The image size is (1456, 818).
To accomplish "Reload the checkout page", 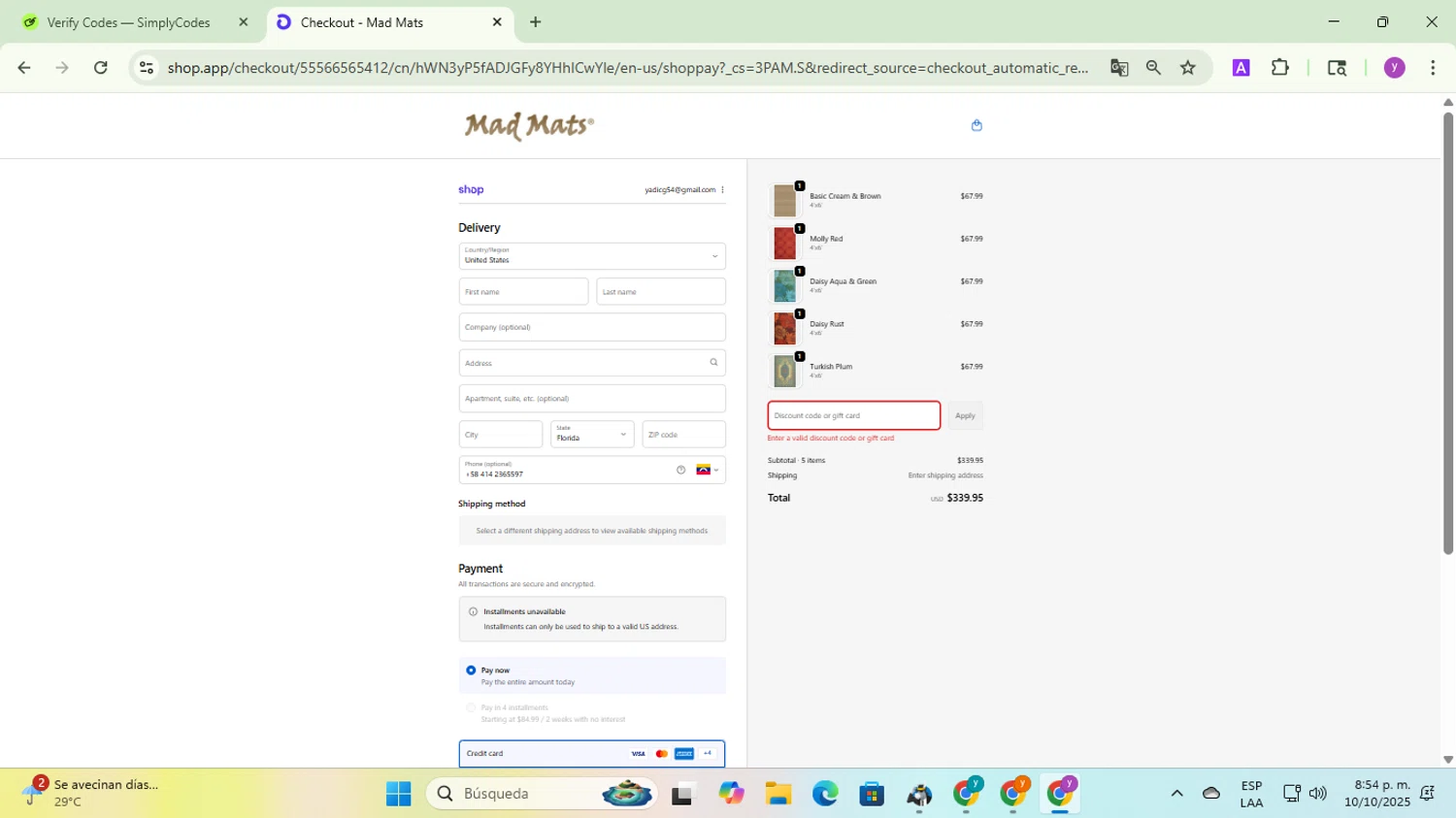I will [x=100, y=68].
